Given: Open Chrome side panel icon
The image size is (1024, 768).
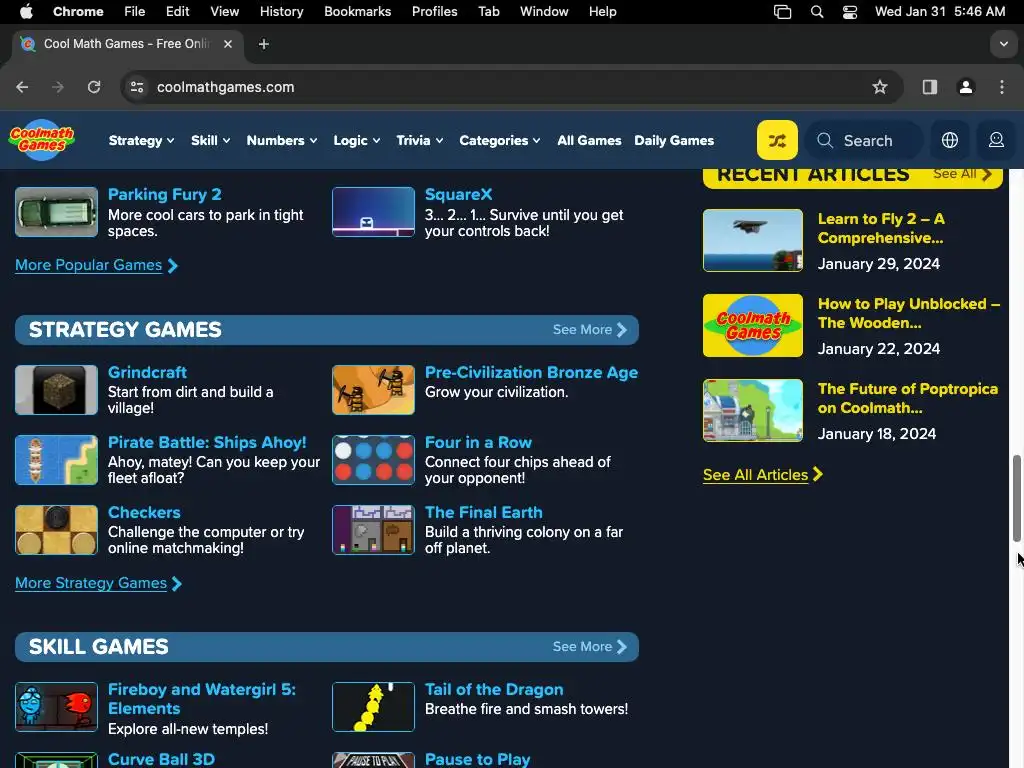Looking at the screenshot, I should pyautogui.click(x=930, y=87).
